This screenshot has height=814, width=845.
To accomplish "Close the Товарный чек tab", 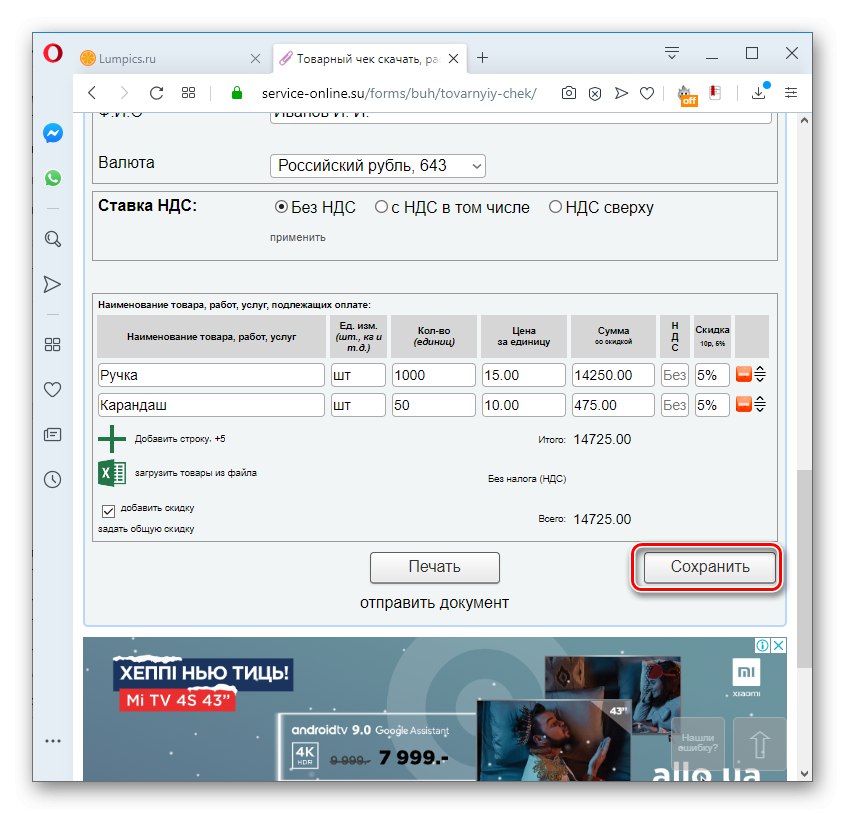I will tap(454, 58).
